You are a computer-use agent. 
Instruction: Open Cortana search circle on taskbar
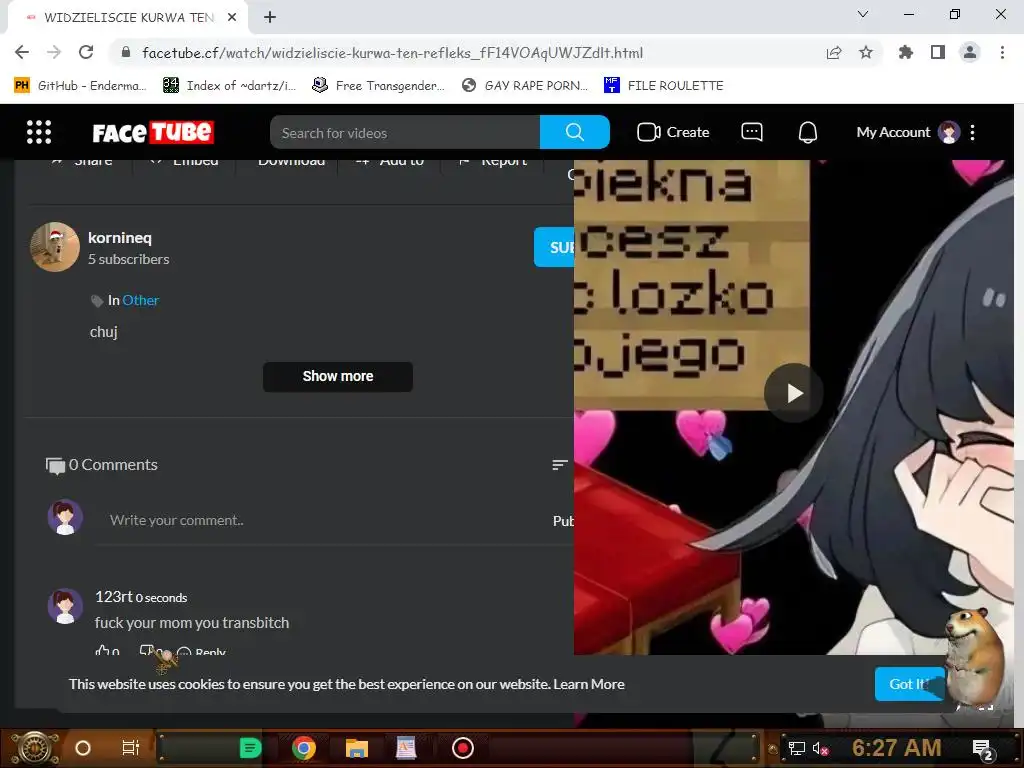point(83,748)
